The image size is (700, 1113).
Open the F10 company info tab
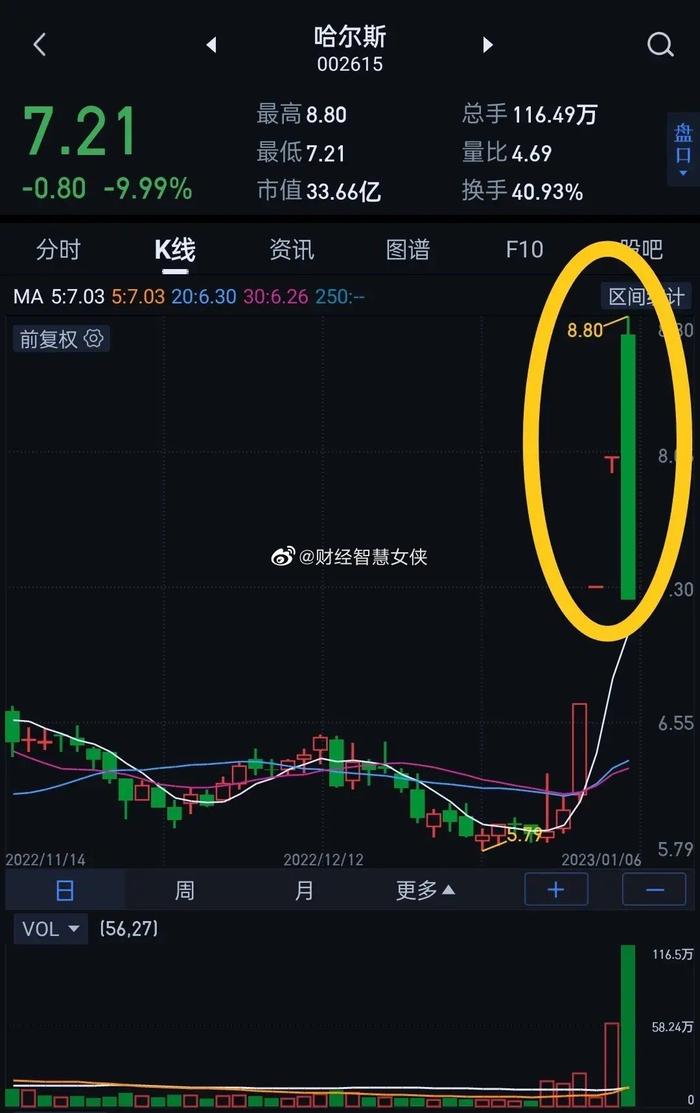pos(524,250)
